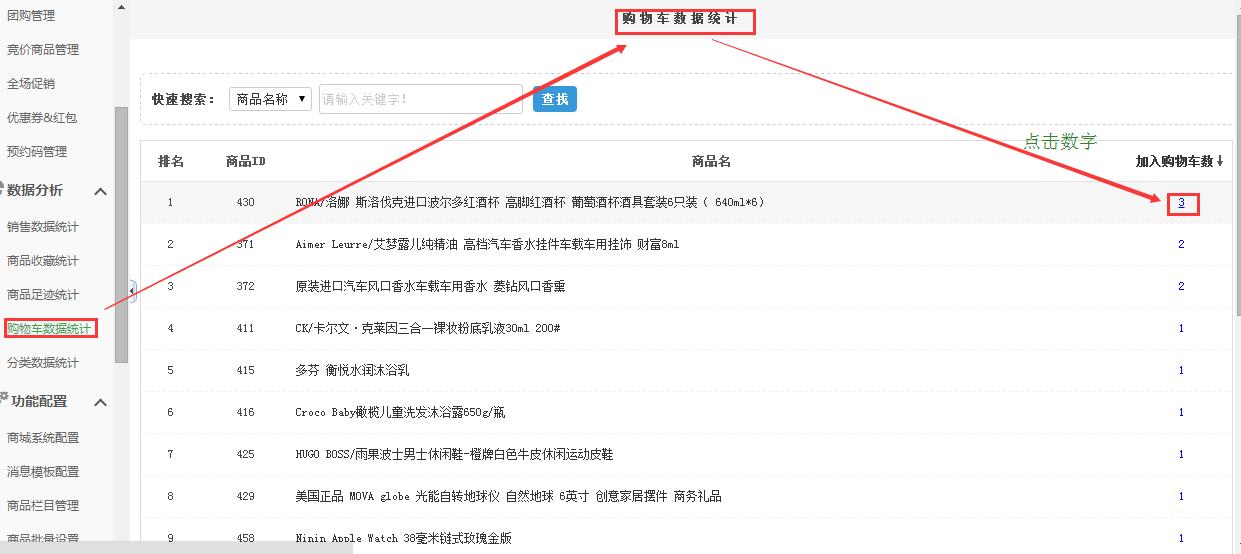The height and width of the screenshot is (554, 1241).
Task: Focus the keyword search input field
Action: tap(420, 99)
